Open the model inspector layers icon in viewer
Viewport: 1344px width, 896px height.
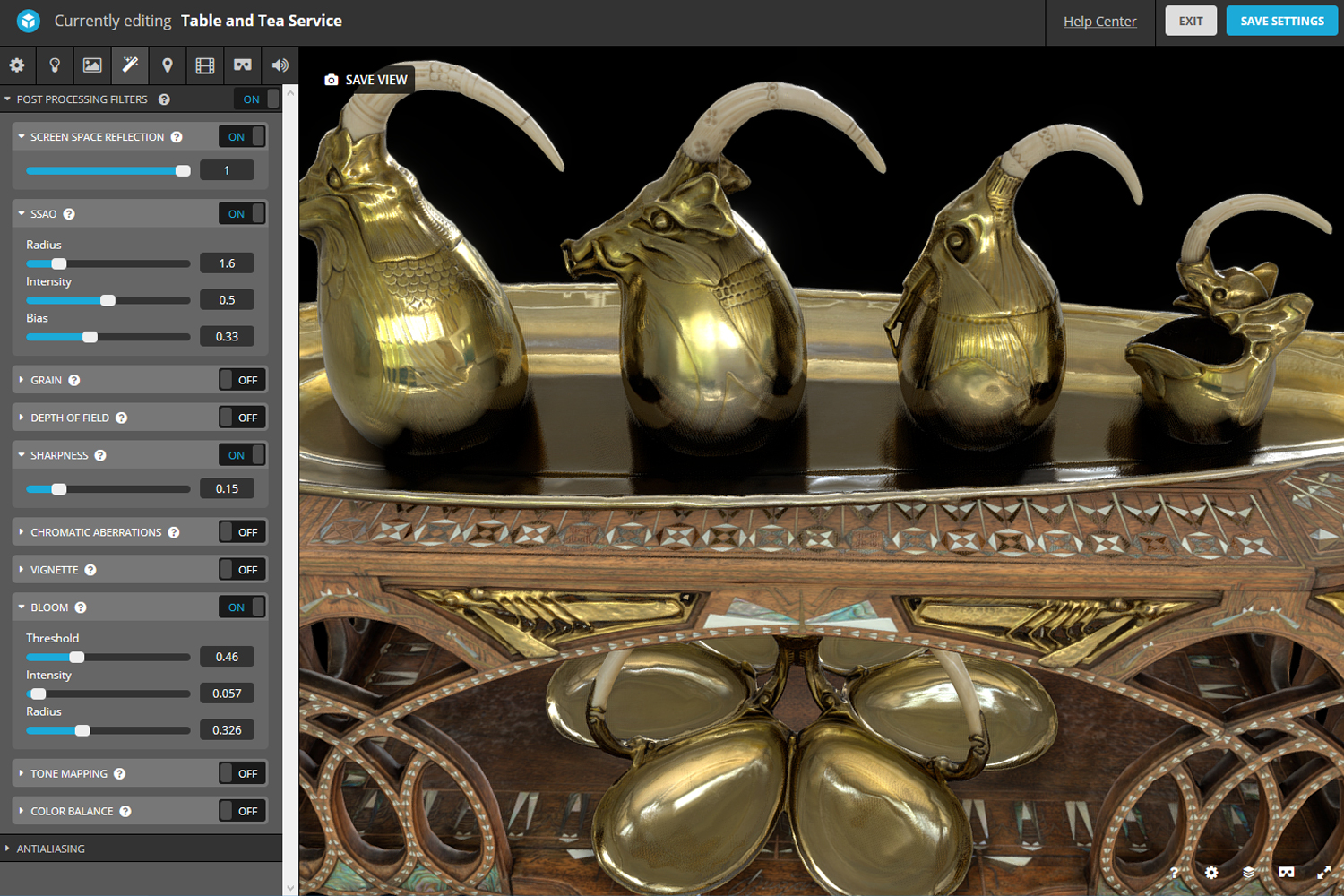click(x=1248, y=873)
